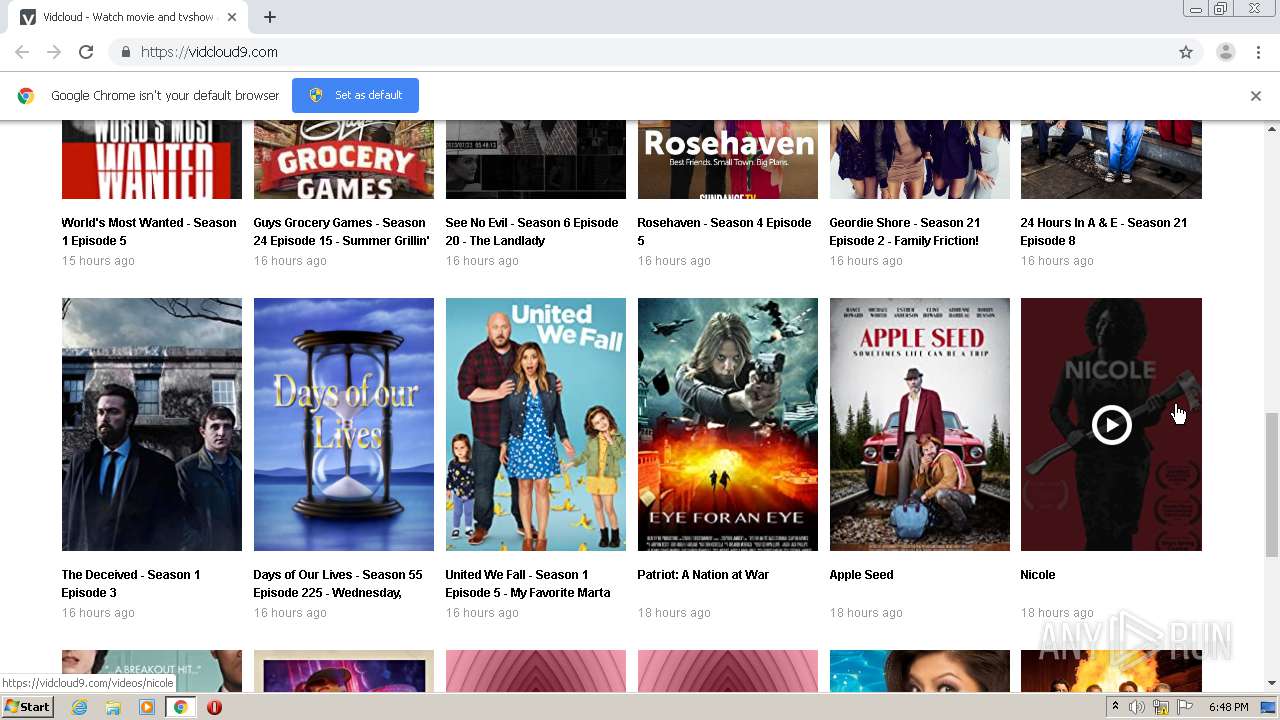Open File Explorer folder taskbar icon
The height and width of the screenshot is (720, 1280).
(x=113, y=707)
